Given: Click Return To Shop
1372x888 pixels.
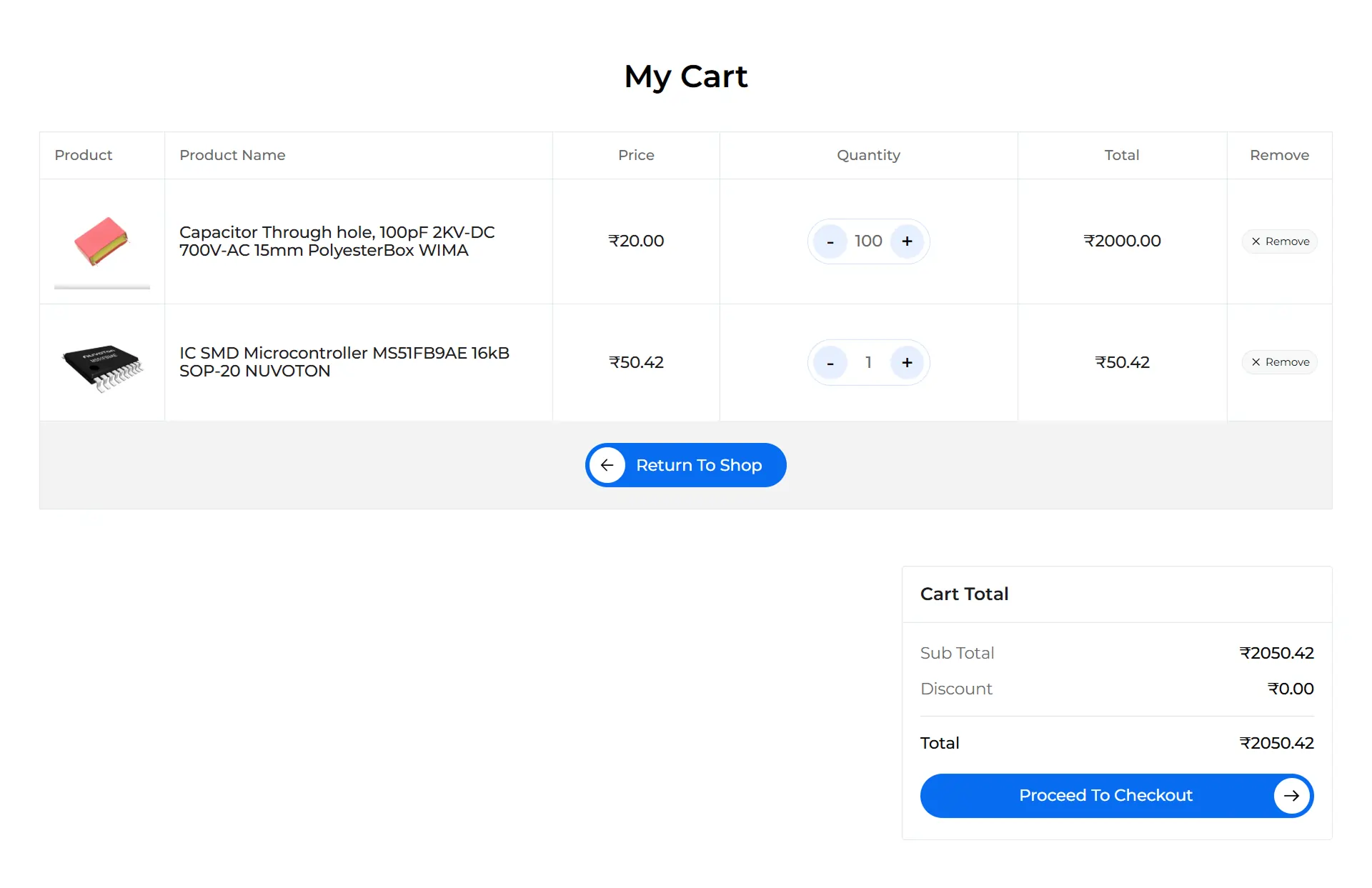Looking at the screenshot, I should pyautogui.click(x=685, y=465).
